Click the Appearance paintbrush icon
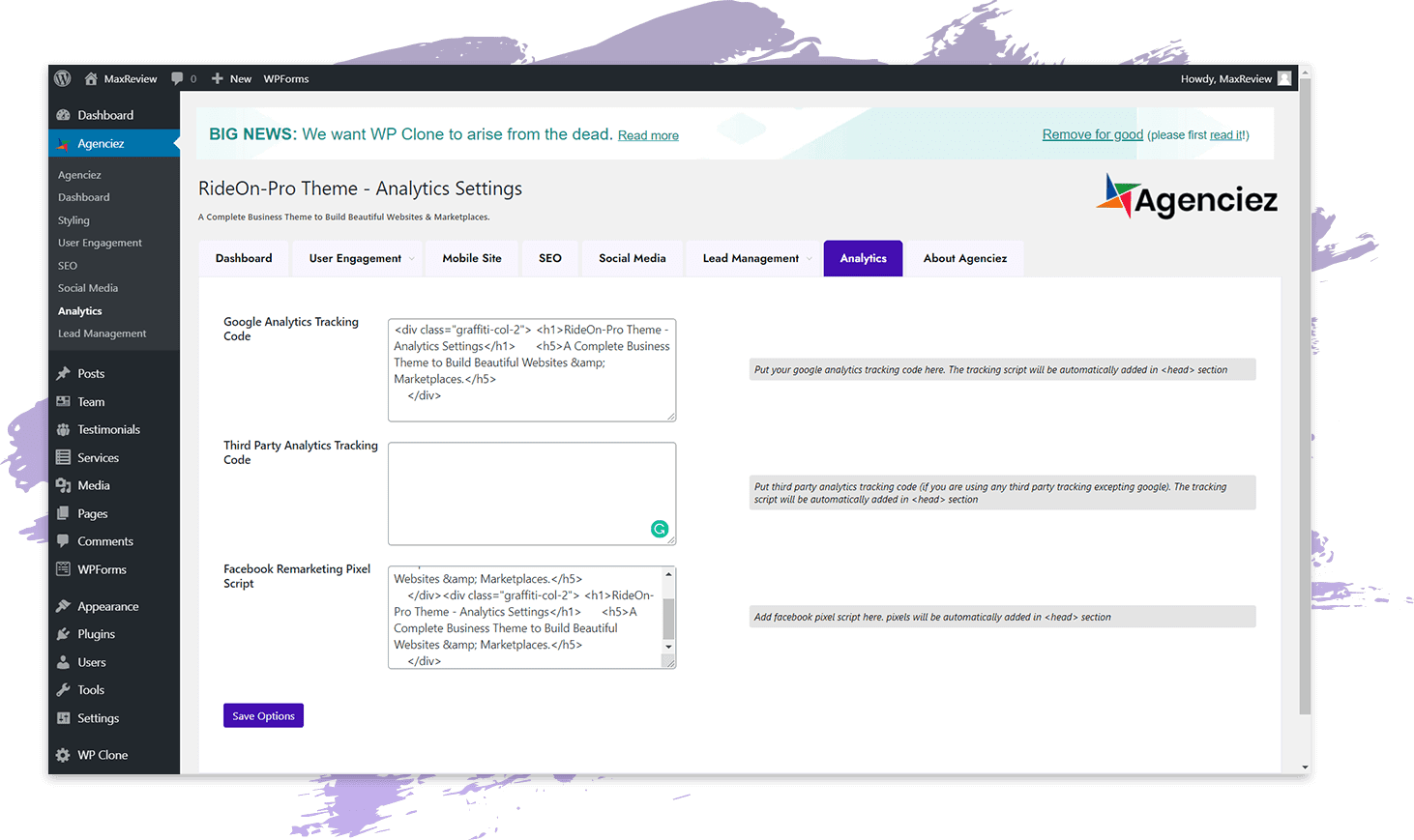The image size is (1414, 840). tap(64, 606)
